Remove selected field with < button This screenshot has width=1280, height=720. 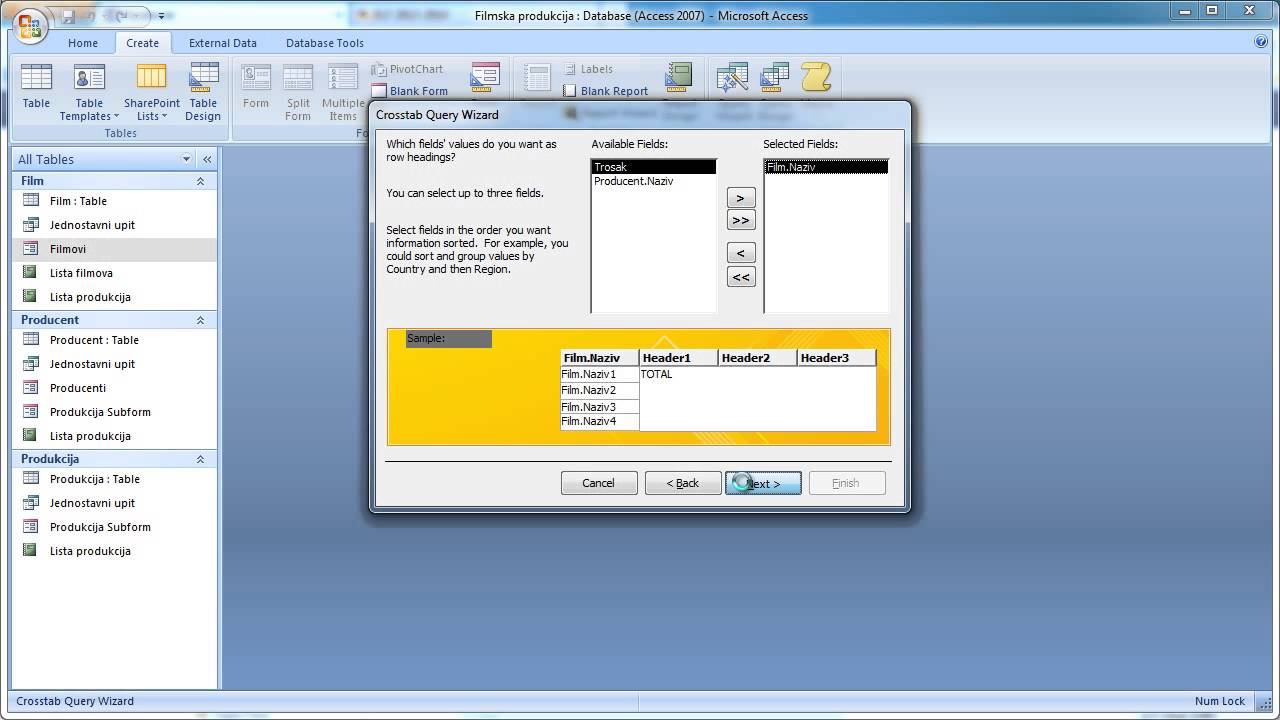tap(741, 253)
